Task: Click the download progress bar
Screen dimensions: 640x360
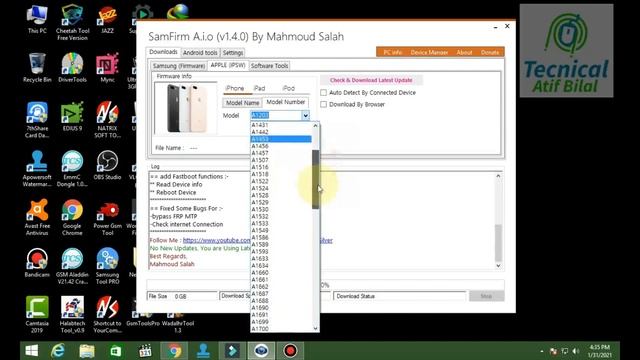Action: coord(325,285)
